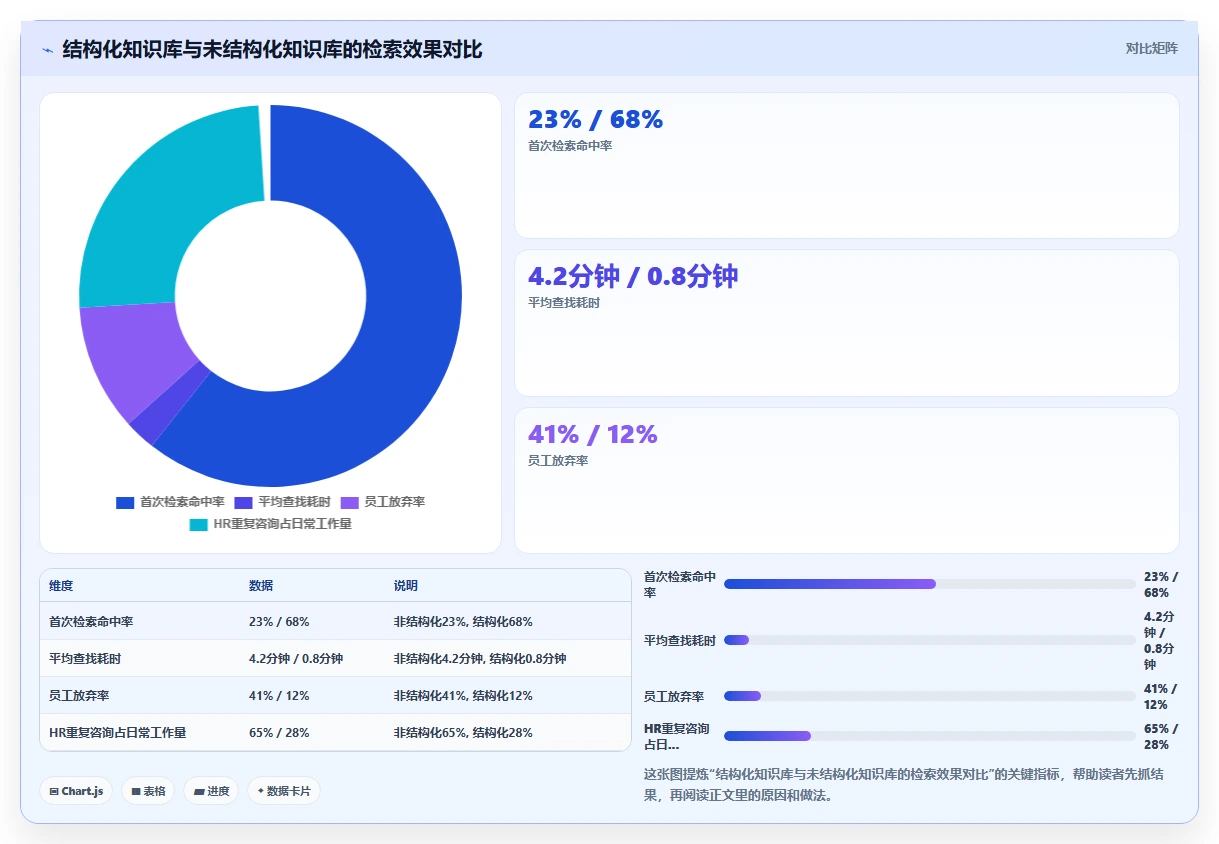Open the 23% / 68% stat card

[846, 166]
